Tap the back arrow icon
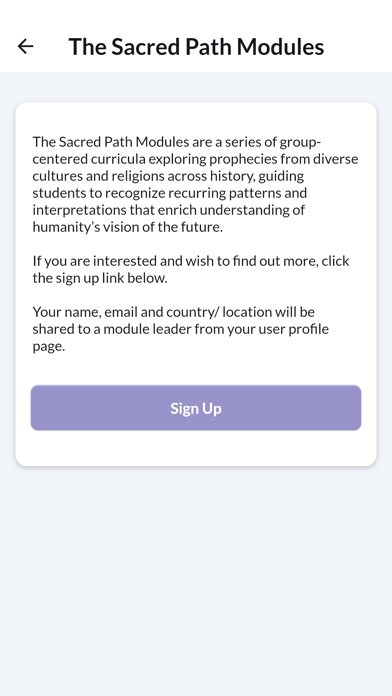 [25, 46]
